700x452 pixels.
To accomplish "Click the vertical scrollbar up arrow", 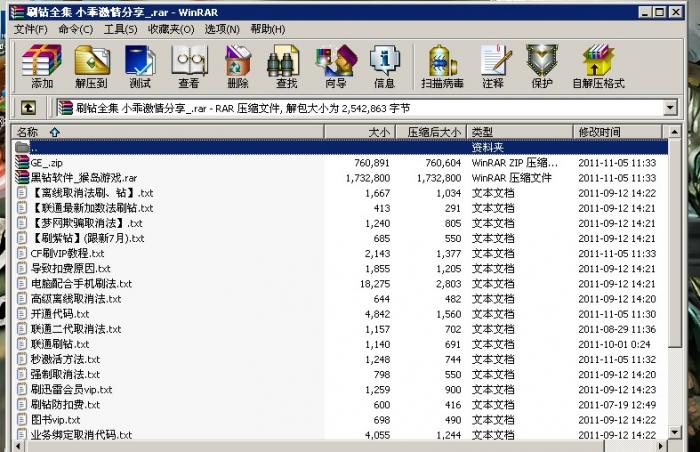I will 675,132.
